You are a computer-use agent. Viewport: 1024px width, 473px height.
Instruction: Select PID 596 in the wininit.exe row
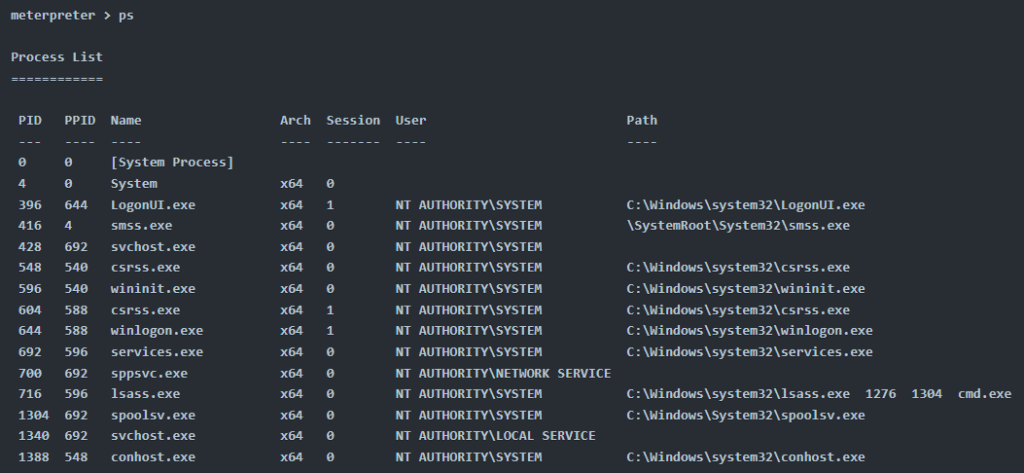tap(30, 288)
